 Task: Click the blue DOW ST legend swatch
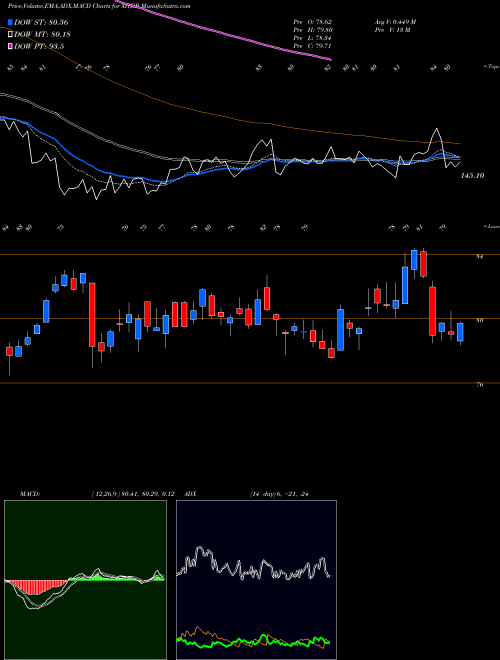pyautogui.click(x=10, y=22)
